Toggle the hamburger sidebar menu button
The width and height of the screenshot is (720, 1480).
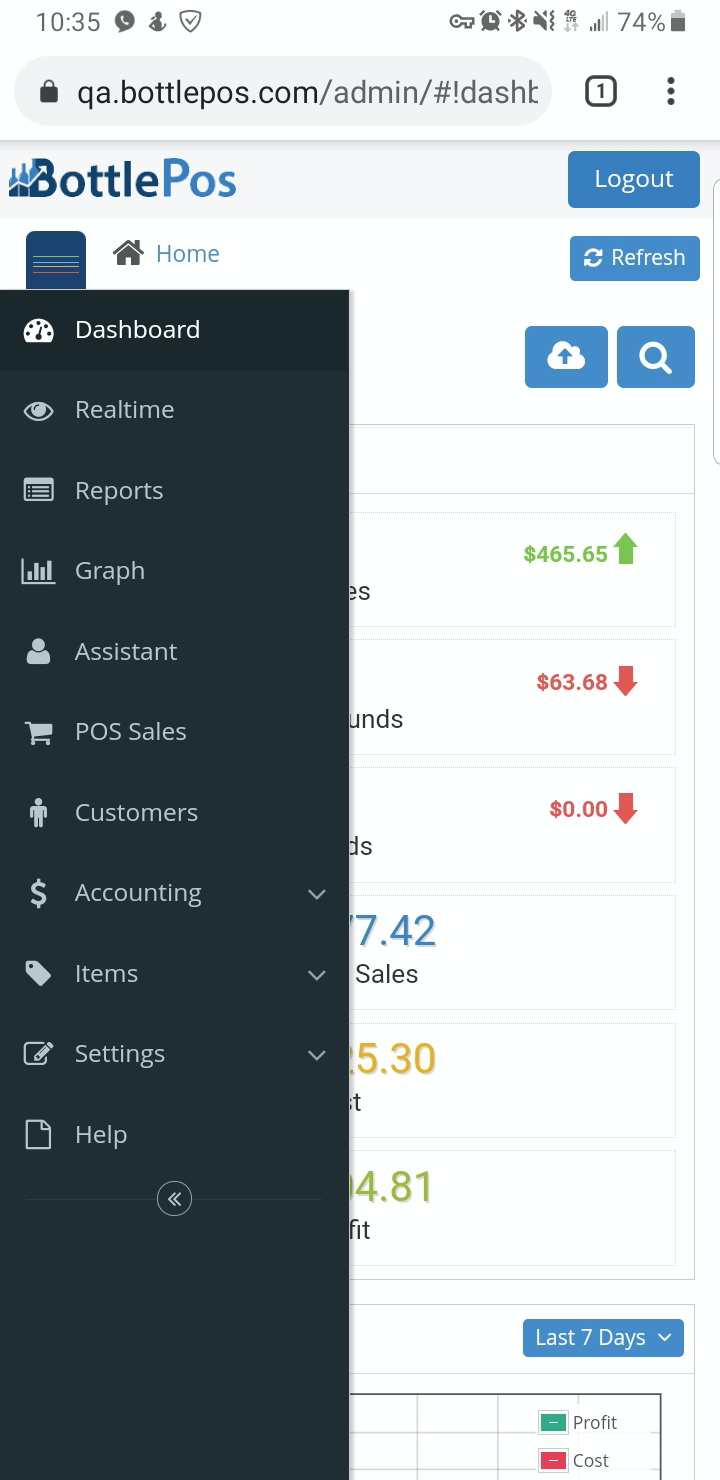(56, 262)
